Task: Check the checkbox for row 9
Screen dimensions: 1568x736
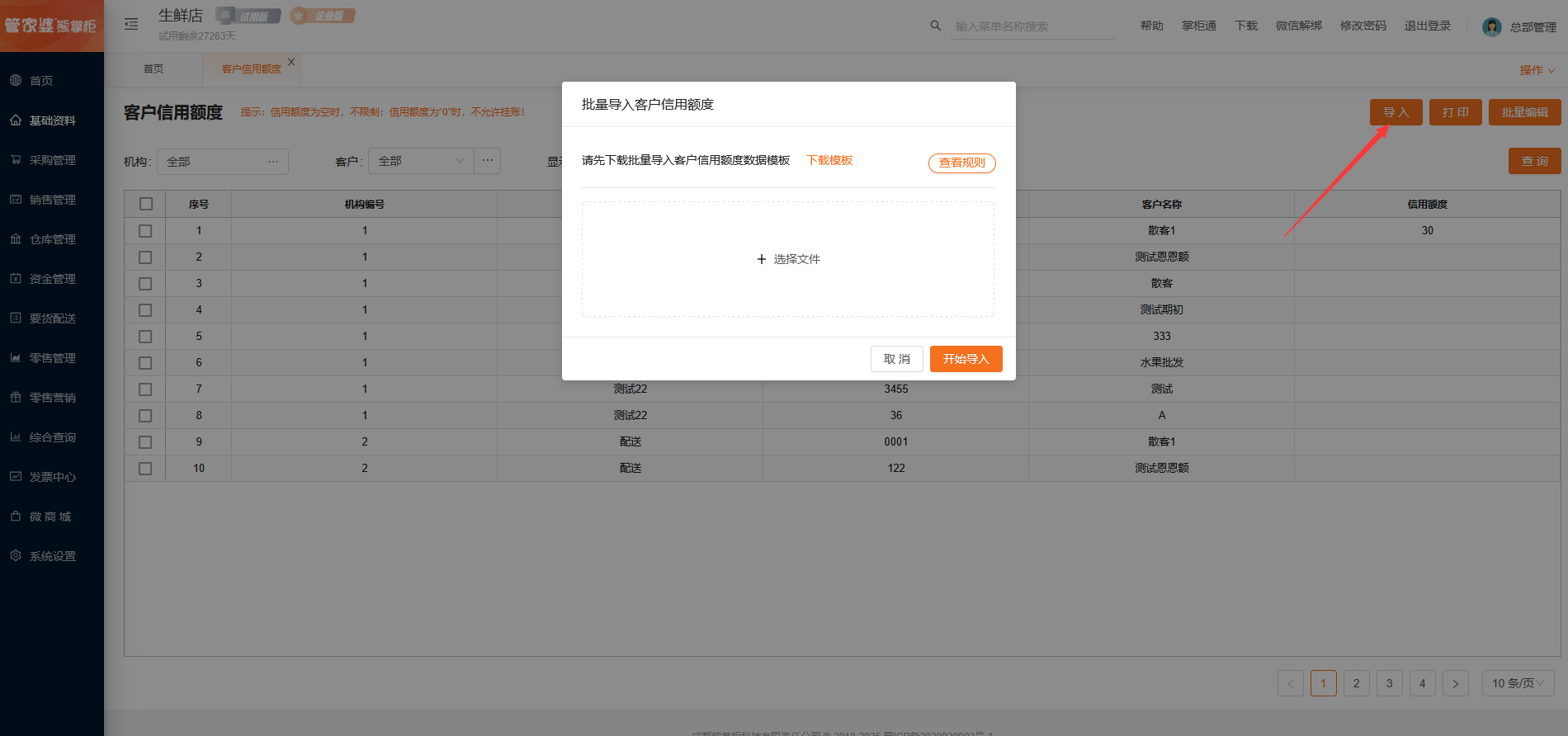Action: [146, 442]
